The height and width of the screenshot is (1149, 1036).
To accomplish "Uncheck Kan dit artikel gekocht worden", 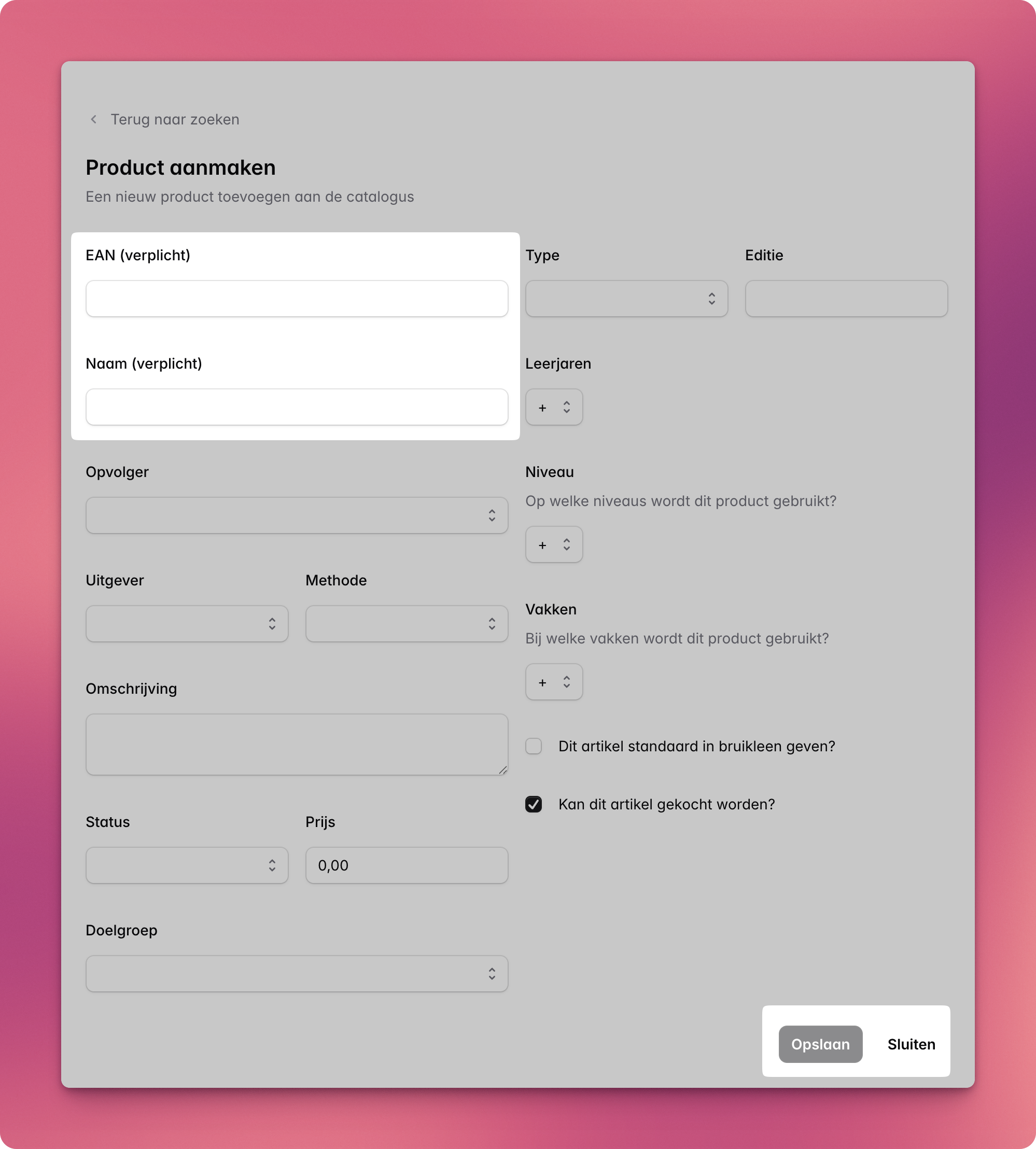I will point(534,804).
